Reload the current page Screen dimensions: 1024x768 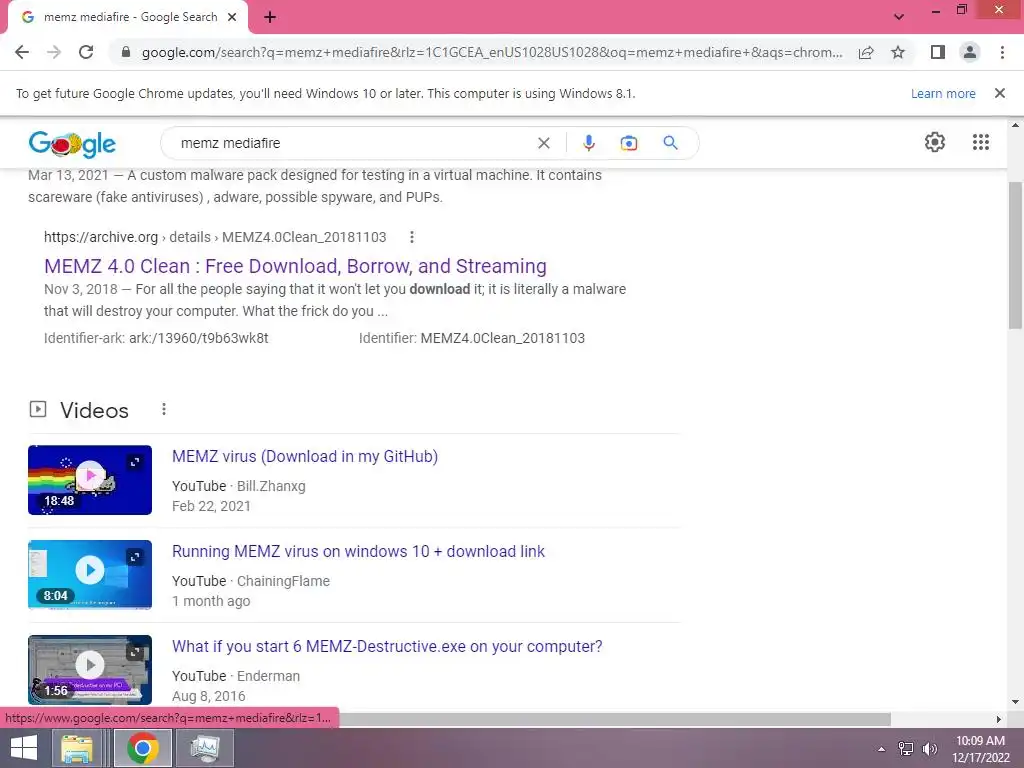click(x=86, y=52)
